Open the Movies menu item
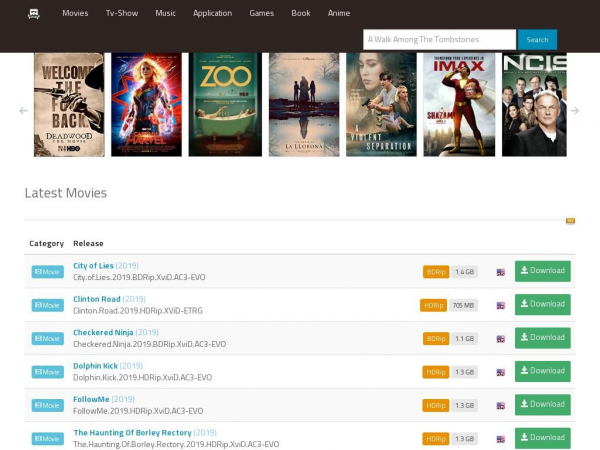The width and height of the screenshot is (600, 450). click(x=75, y=13)
